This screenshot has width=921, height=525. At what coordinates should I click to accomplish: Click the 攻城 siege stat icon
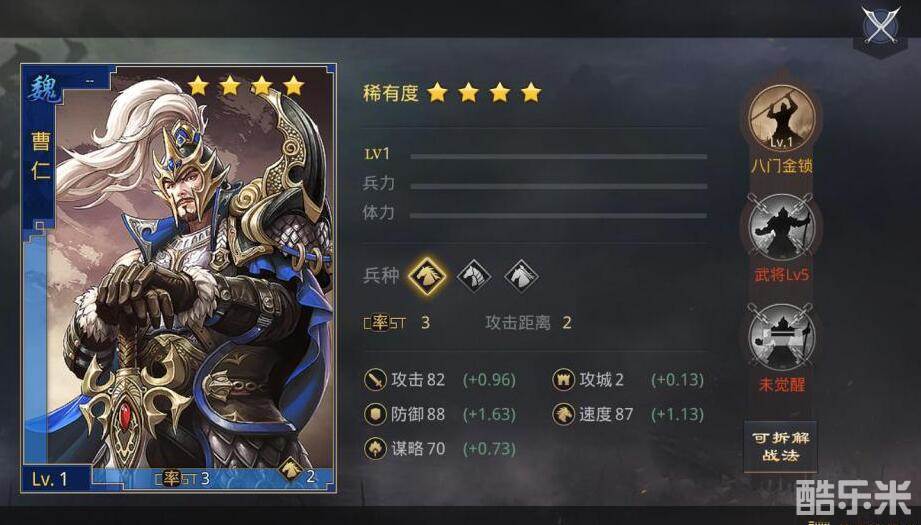563,379
